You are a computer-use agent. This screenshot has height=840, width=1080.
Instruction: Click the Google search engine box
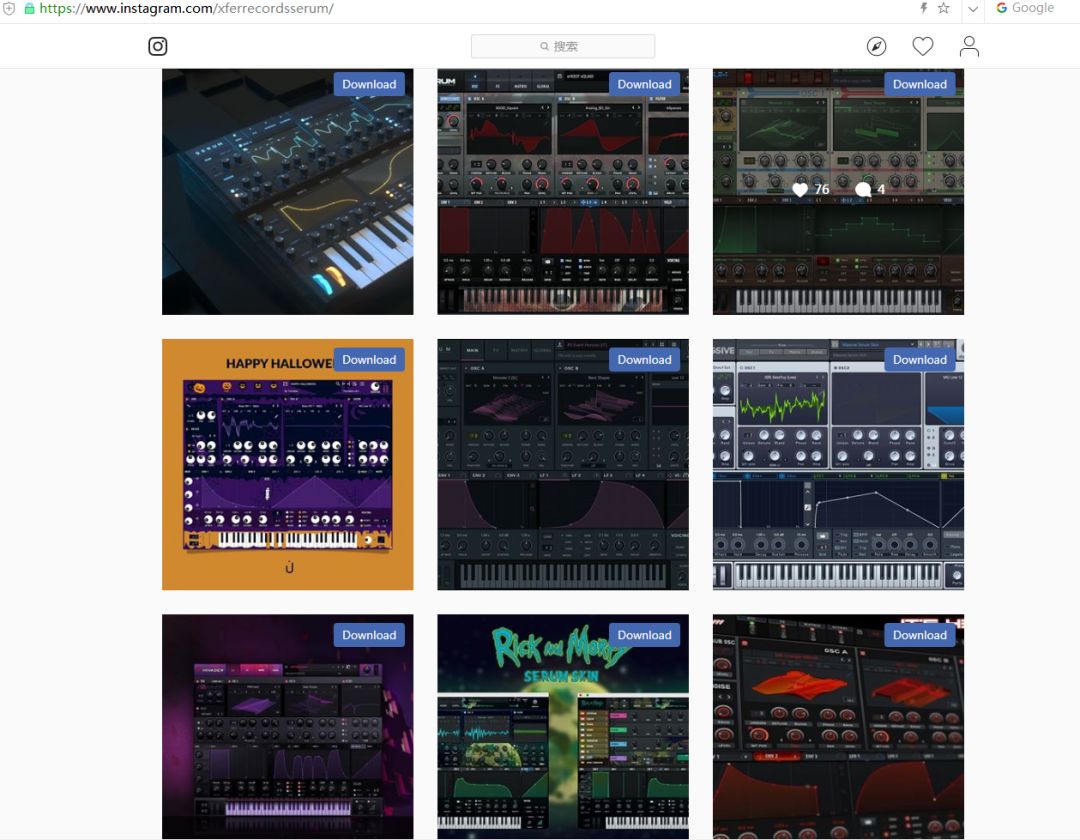point(1025,8)
